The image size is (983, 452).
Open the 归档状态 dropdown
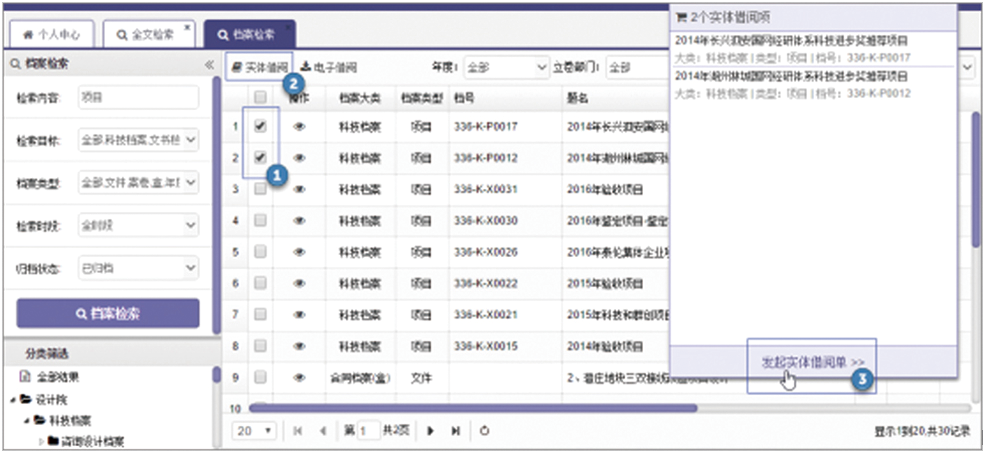[x=138, y=270]
